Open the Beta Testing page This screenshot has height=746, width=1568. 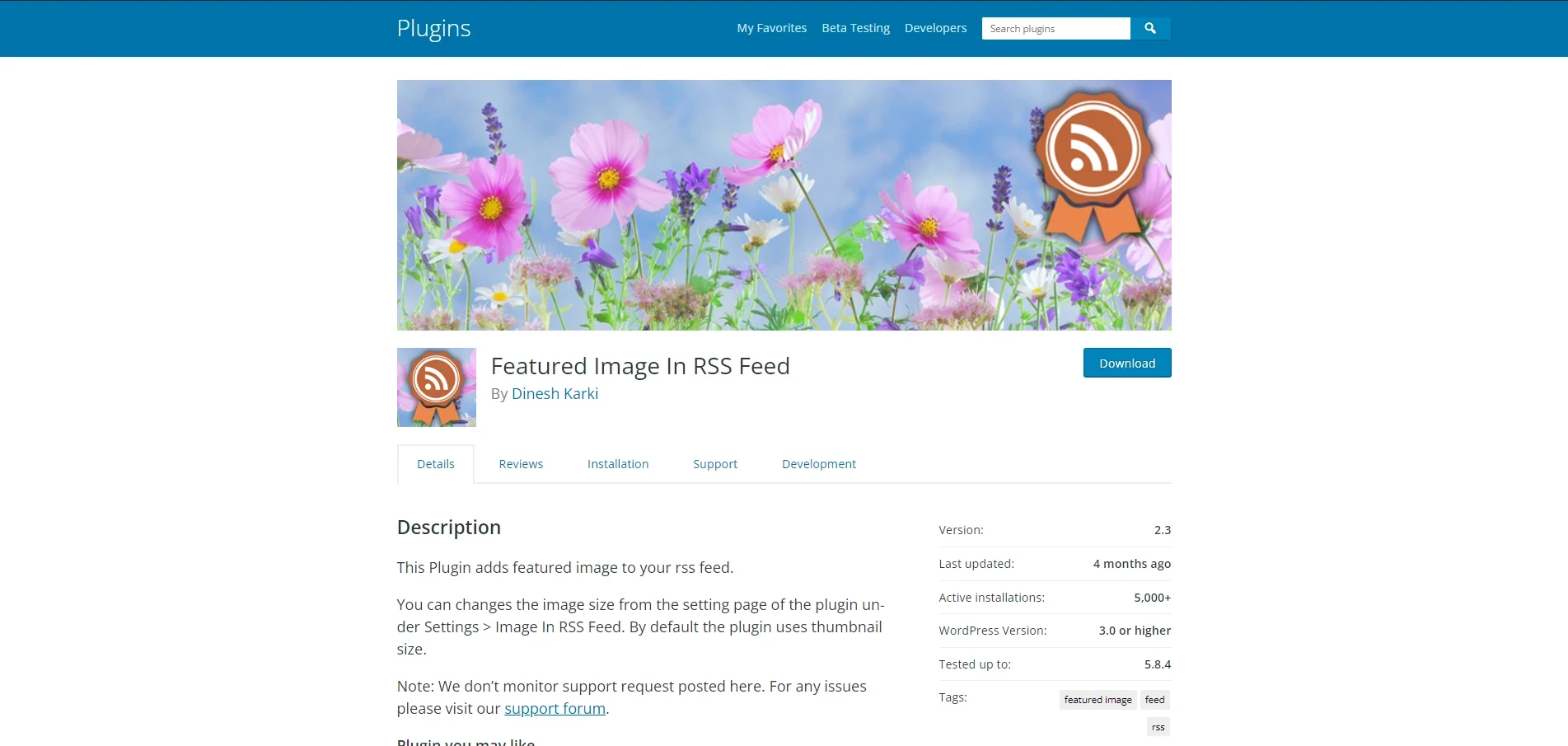(x=855, y=28)
